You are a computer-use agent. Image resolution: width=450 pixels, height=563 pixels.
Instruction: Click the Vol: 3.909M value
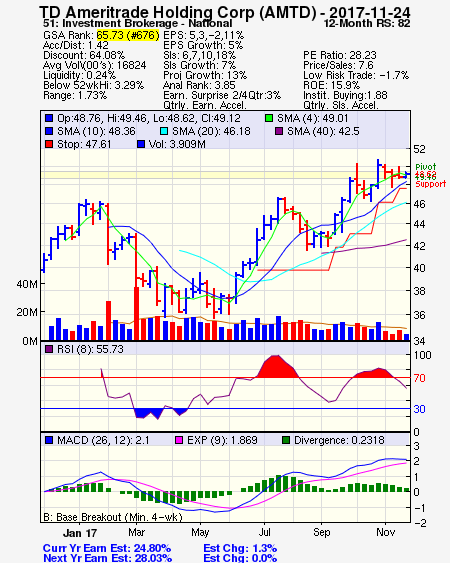(x=177, y=144)
